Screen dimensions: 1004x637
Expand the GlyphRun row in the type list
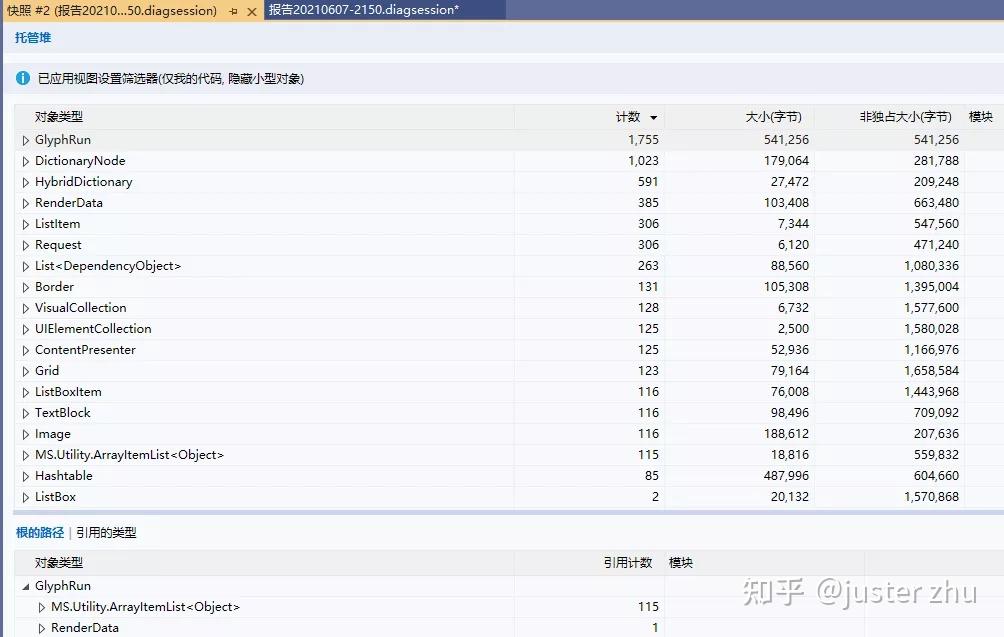pyautogui.click(x=24, y=139)
